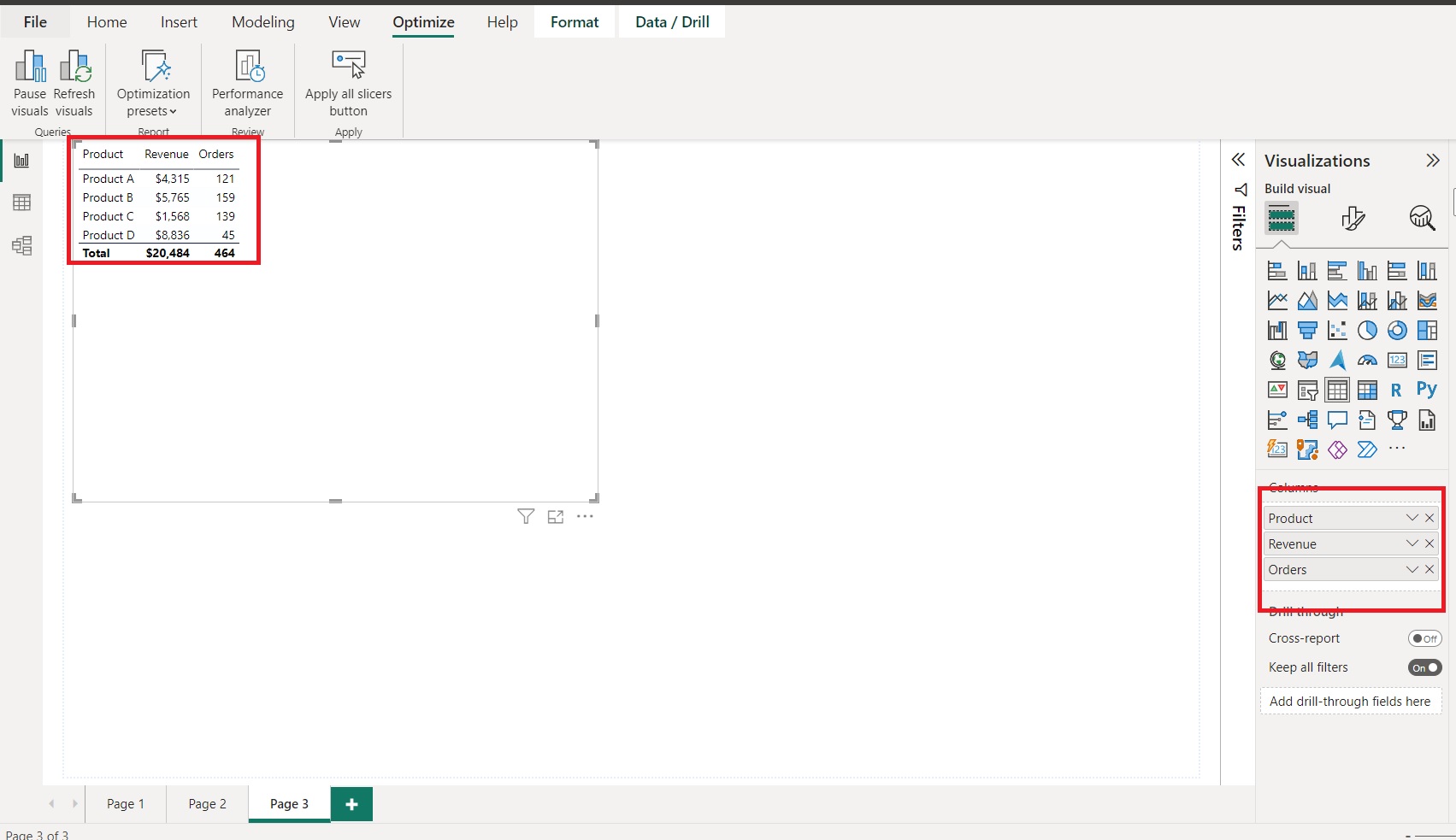
Task: Enable the Cross-report toggle
Action: (x=1424, y=638)
